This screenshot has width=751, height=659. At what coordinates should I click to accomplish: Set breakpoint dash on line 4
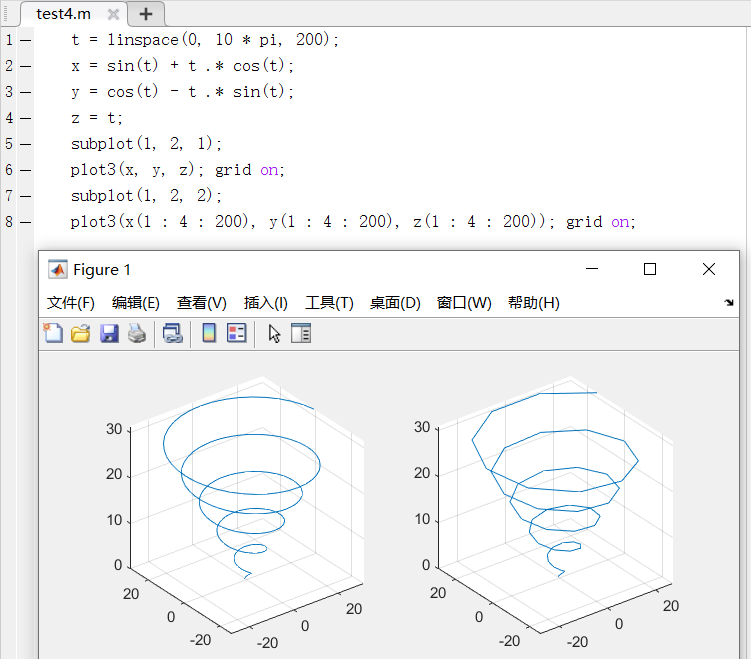click(x=26, y=118)
